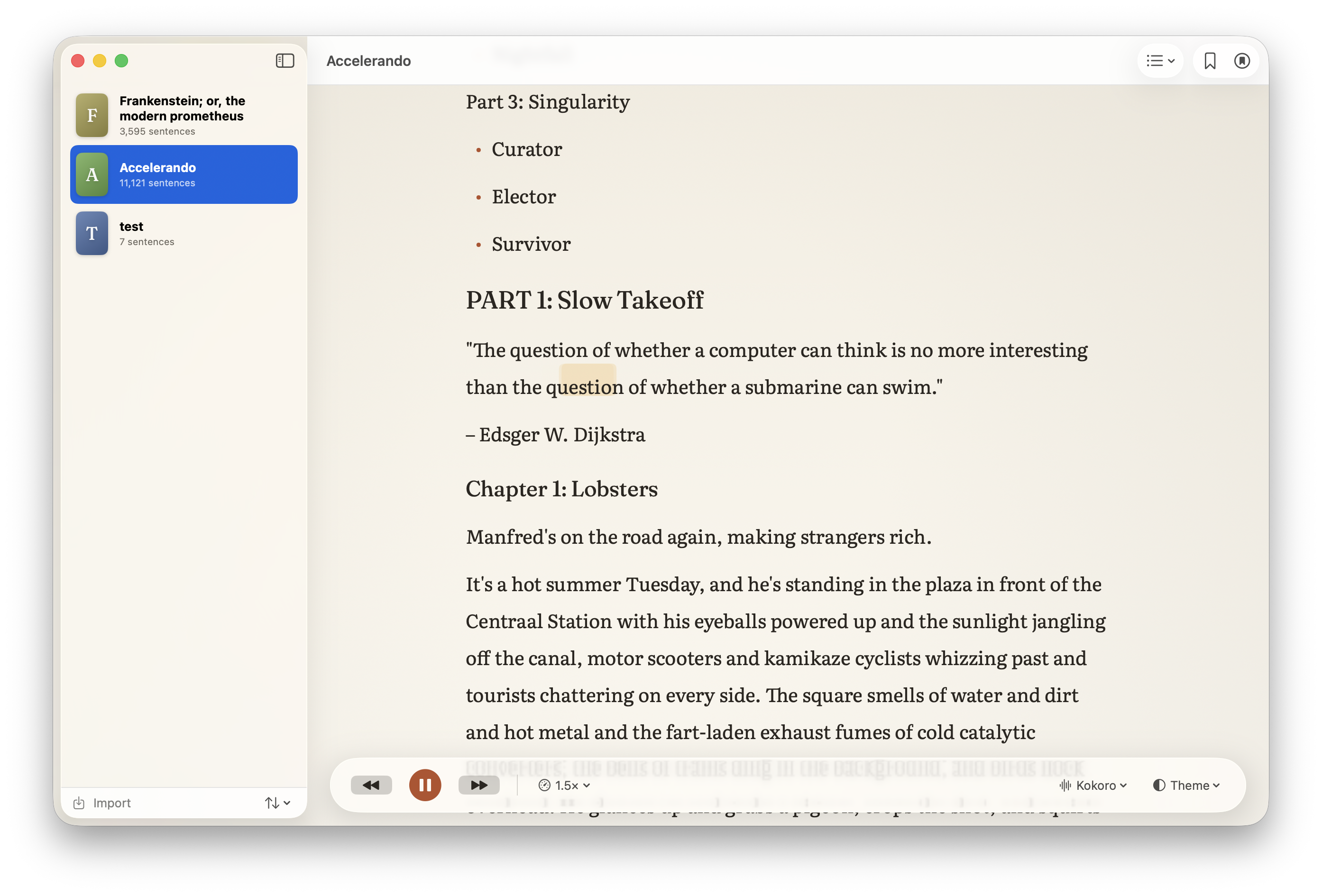Click the Curator contents entry
This screenshot has height=896, width=1322.
[x=527, y=149]
